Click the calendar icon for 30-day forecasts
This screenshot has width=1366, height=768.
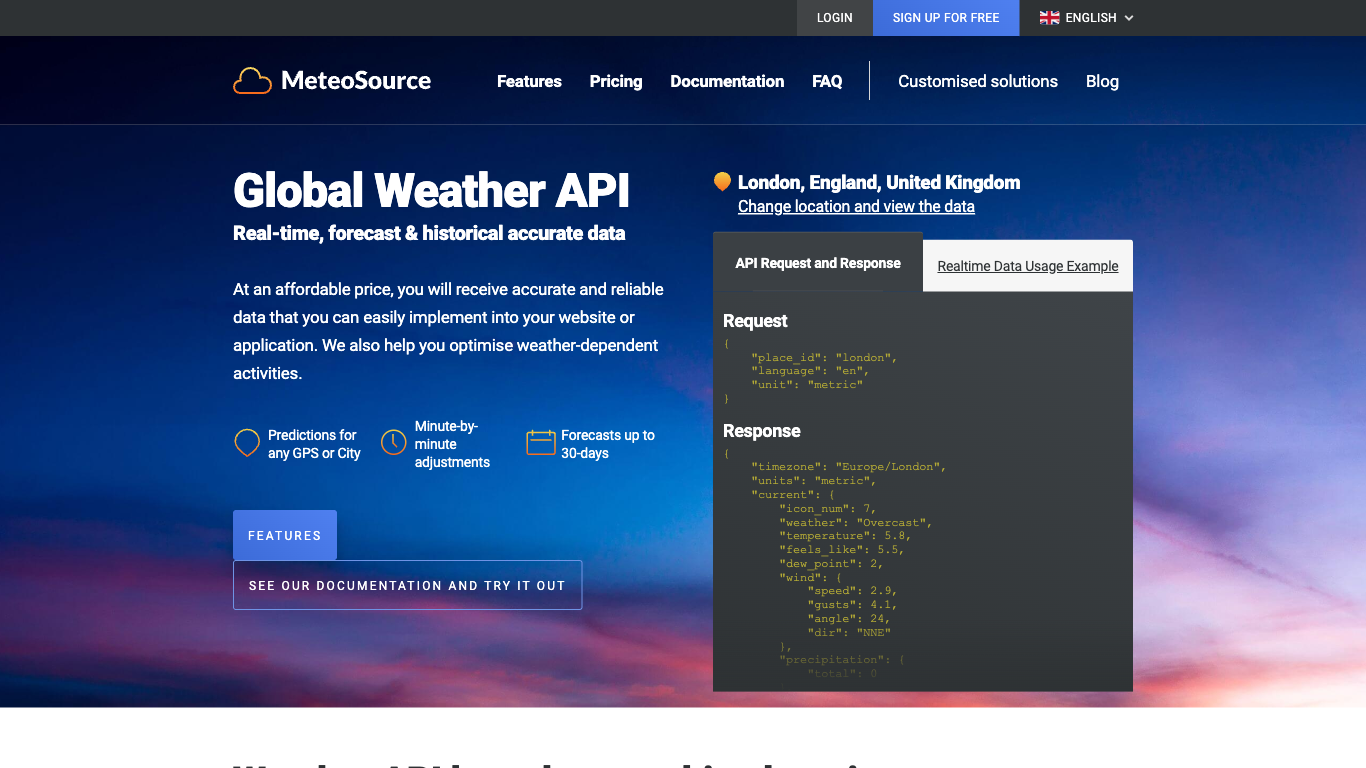point(540,442)
